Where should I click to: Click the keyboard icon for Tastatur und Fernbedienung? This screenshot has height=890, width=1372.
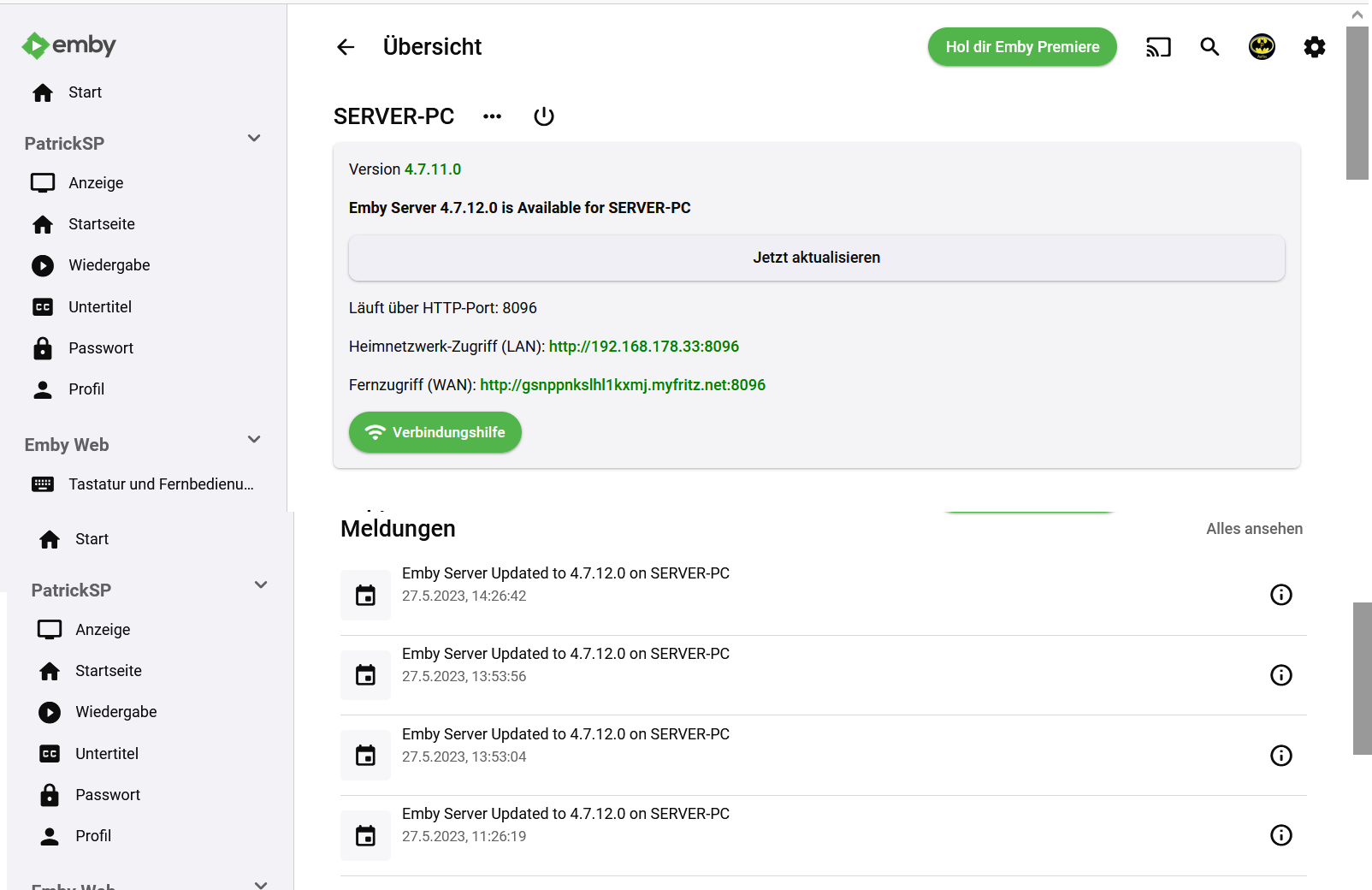[x=43, y=484]
